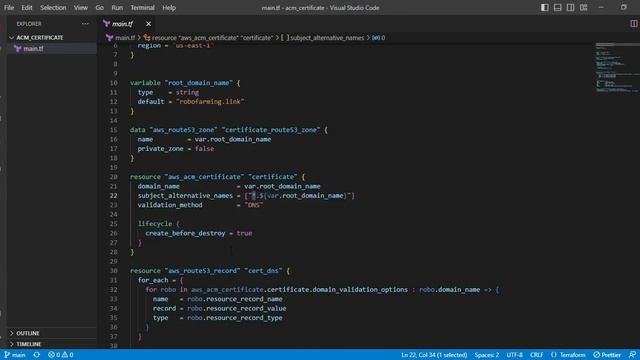The image size is (640, 360).
Task: Open main.tf in the Explorer tree
Action: pos(52,49)
